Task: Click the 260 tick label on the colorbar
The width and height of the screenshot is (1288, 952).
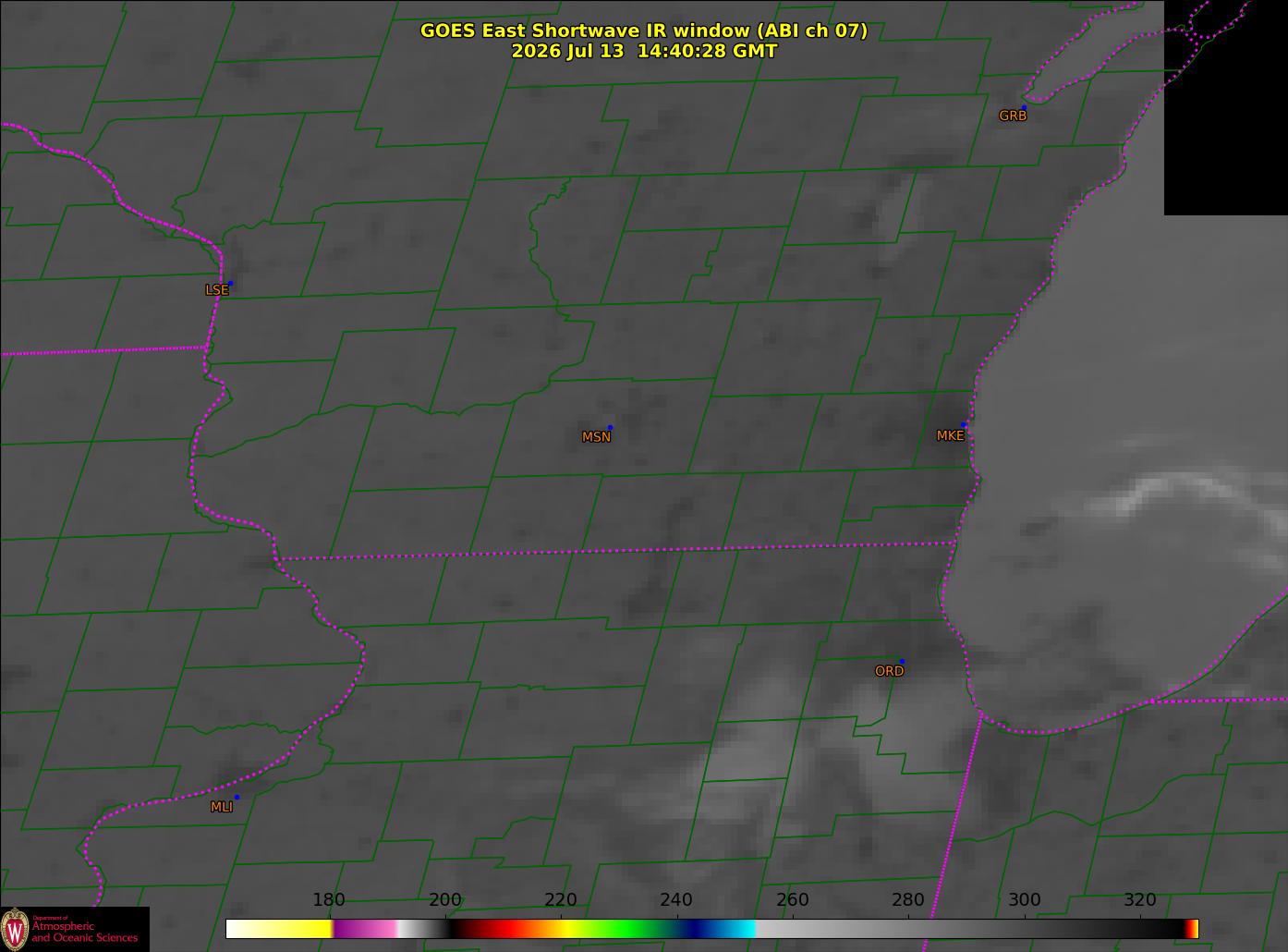Action: 793,900
